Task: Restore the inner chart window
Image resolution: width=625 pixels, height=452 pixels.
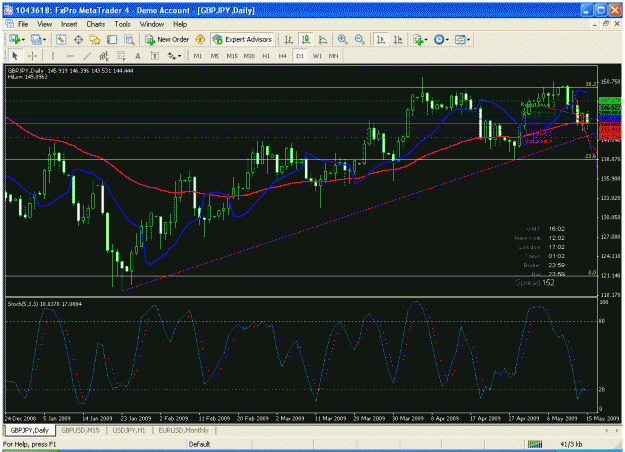Action: click(606, 24)
